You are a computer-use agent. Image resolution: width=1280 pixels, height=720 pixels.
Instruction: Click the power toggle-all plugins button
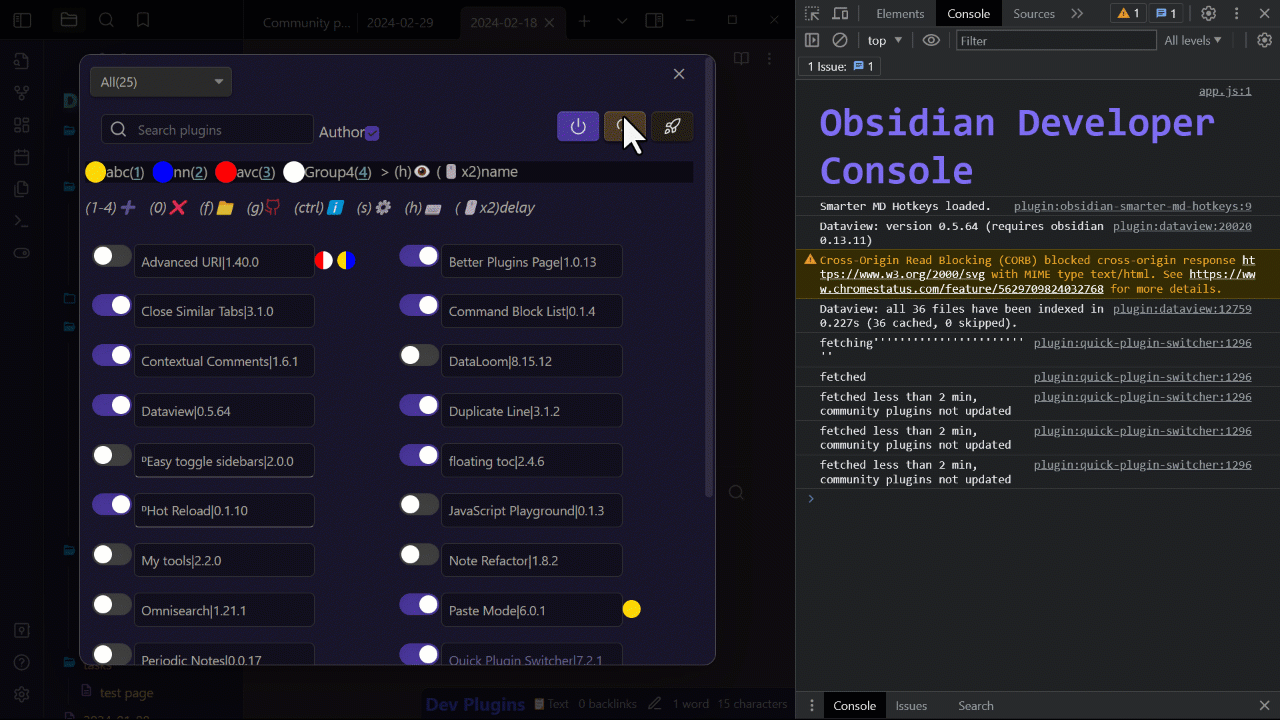click(578, 126)
